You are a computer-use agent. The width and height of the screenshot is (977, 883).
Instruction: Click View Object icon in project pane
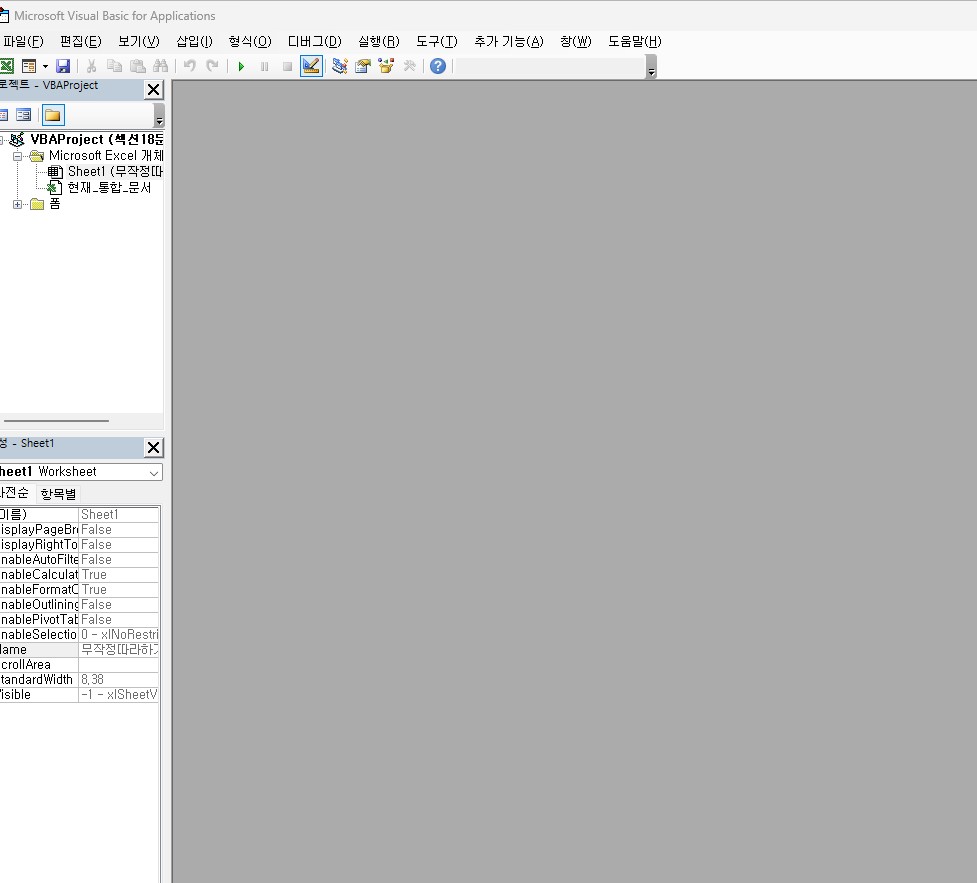click(23, 115)
